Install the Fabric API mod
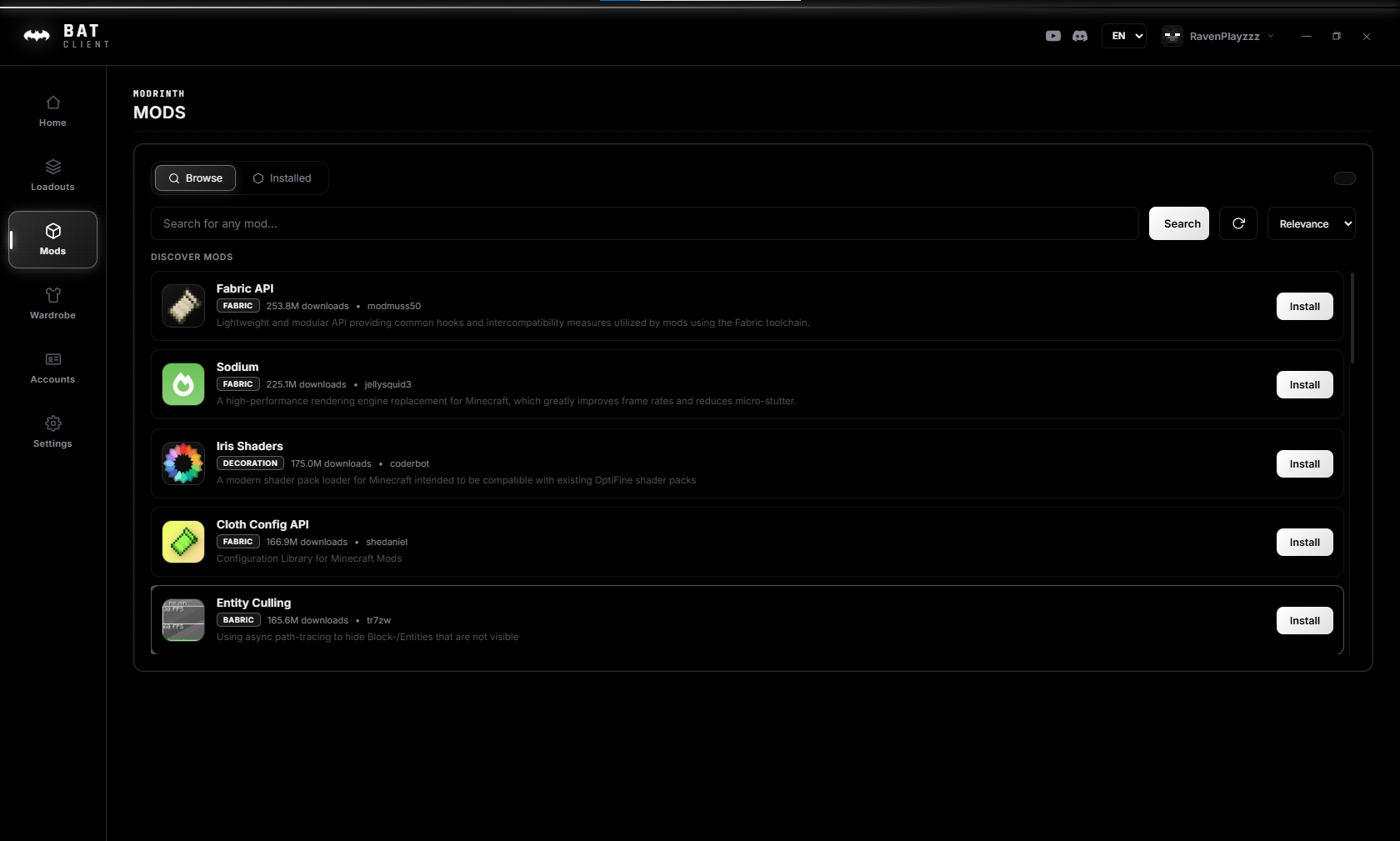1400x841 pixels. click(x=1305, y=306)
